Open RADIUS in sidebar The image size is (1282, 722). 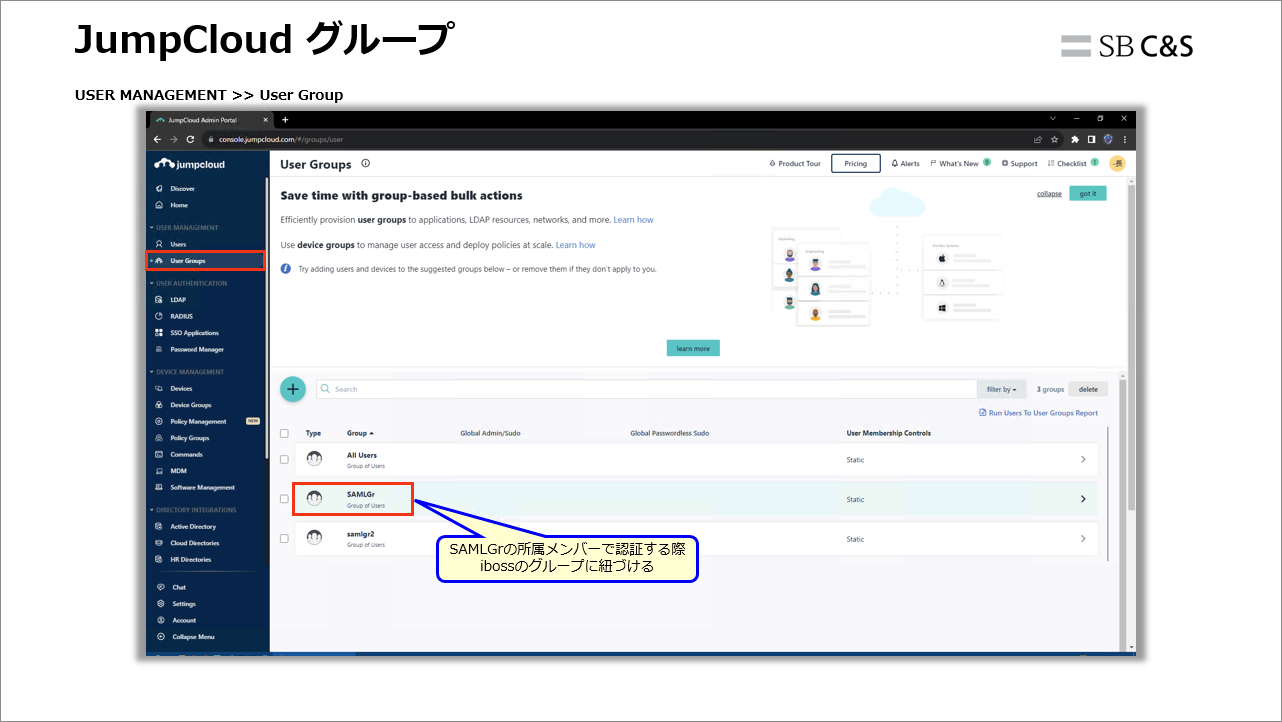tap(181, 316)
